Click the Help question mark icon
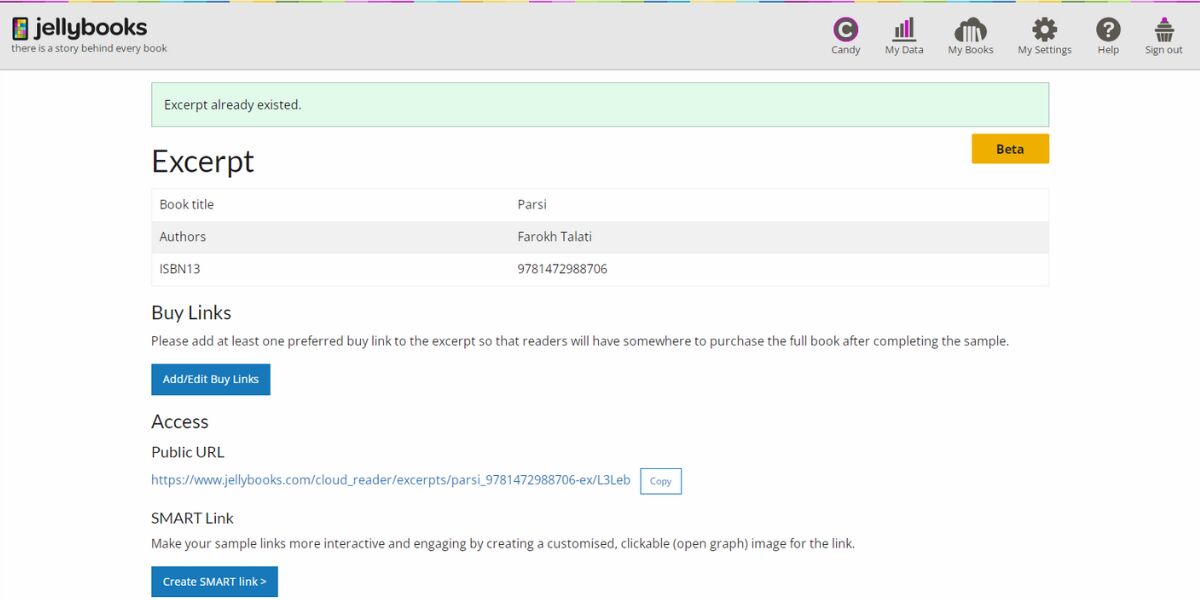Screen dimensions: 1200x600 pyautogui.click(x=1108, y=30)
